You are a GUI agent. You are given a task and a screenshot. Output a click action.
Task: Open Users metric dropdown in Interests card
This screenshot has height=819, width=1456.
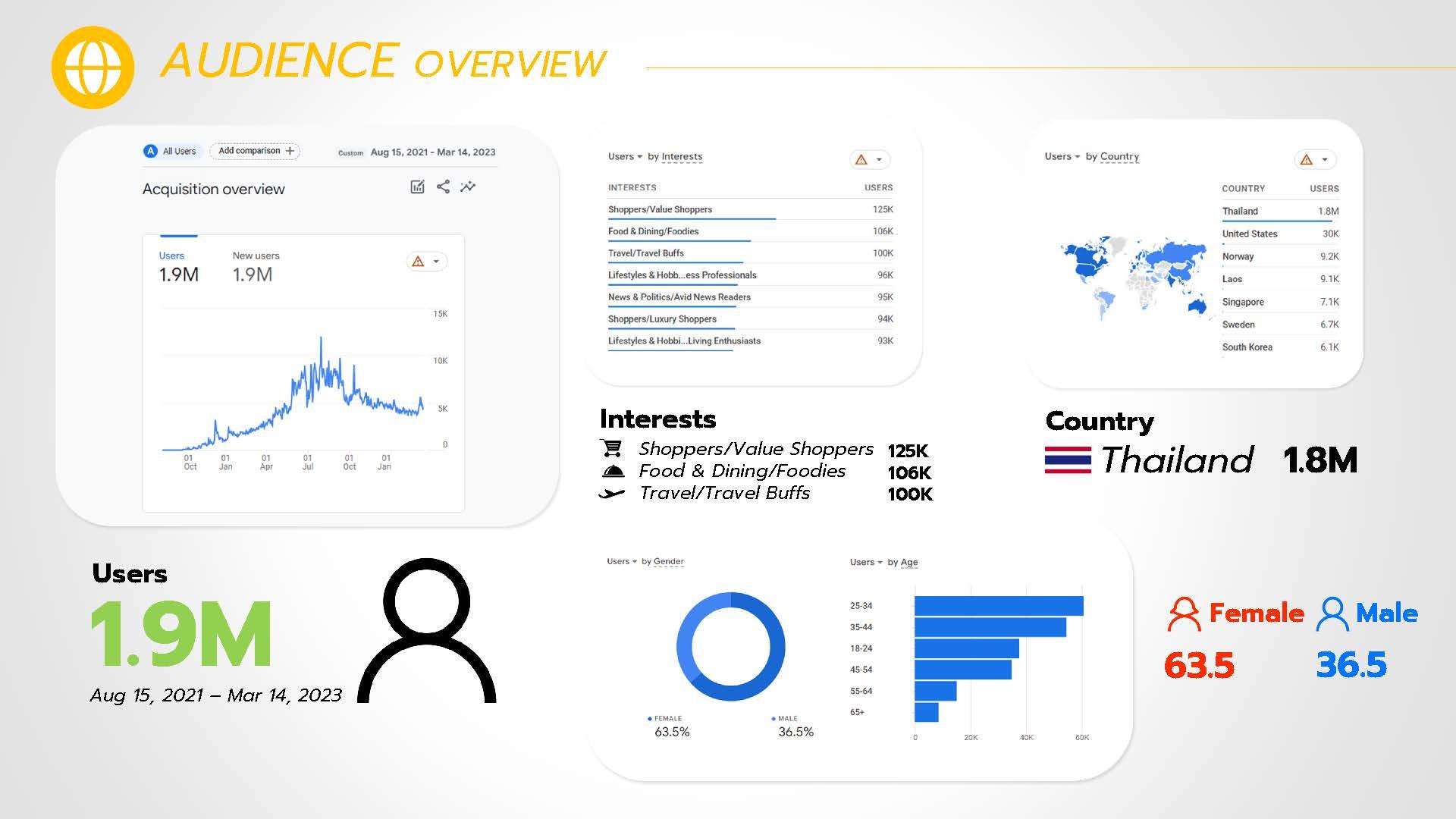pyautogui.click(x=625, y=156)
